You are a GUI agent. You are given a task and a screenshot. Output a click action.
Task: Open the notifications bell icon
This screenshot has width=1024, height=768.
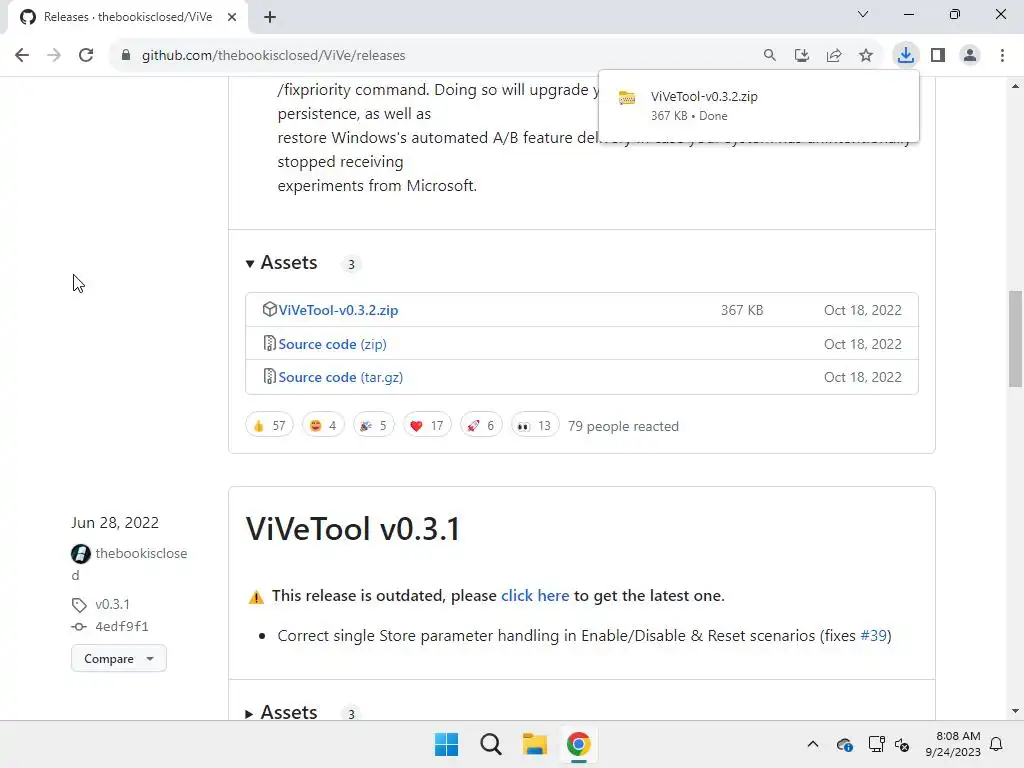(996, 744)
